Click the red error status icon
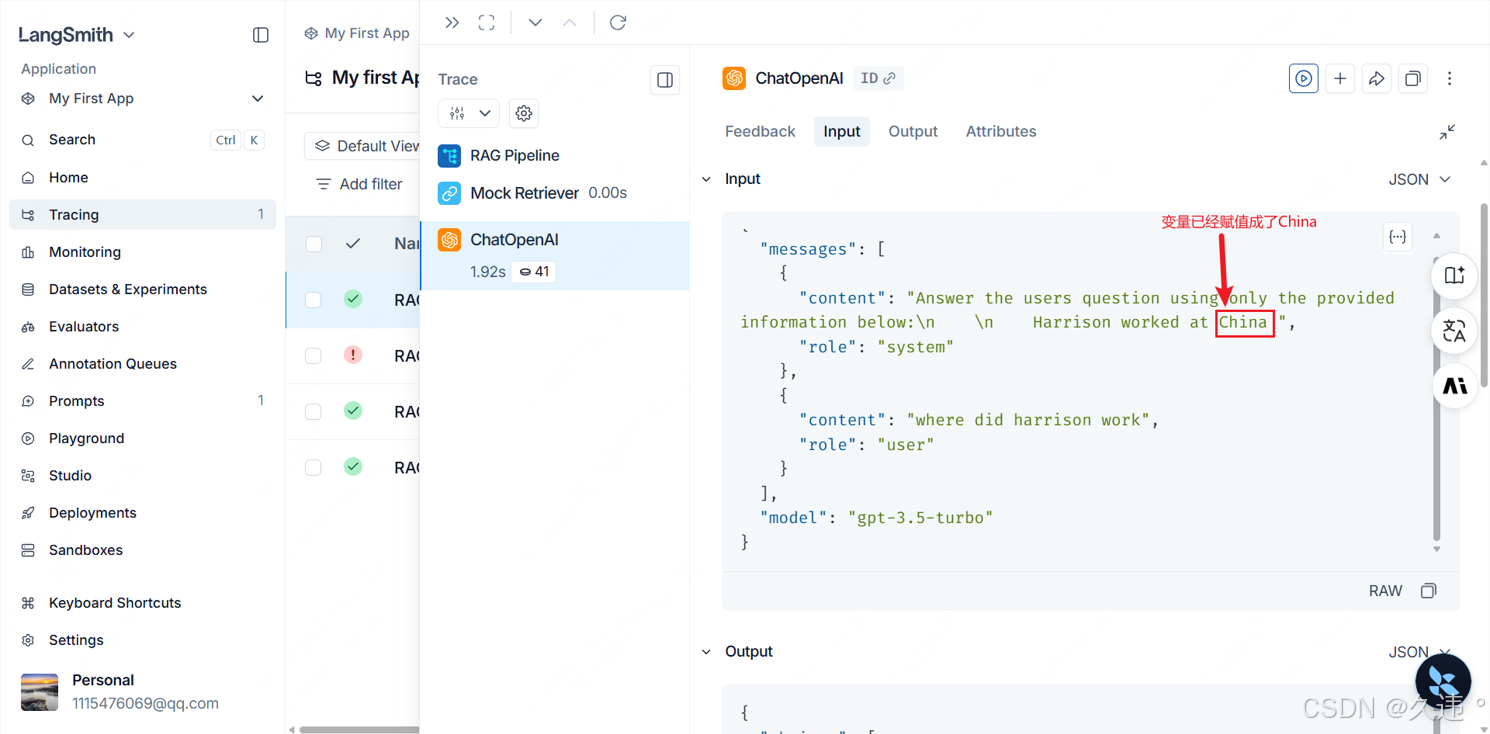The width and height of the screenshot is (1490, 734). pyautogui.click(x=353, y=355)
